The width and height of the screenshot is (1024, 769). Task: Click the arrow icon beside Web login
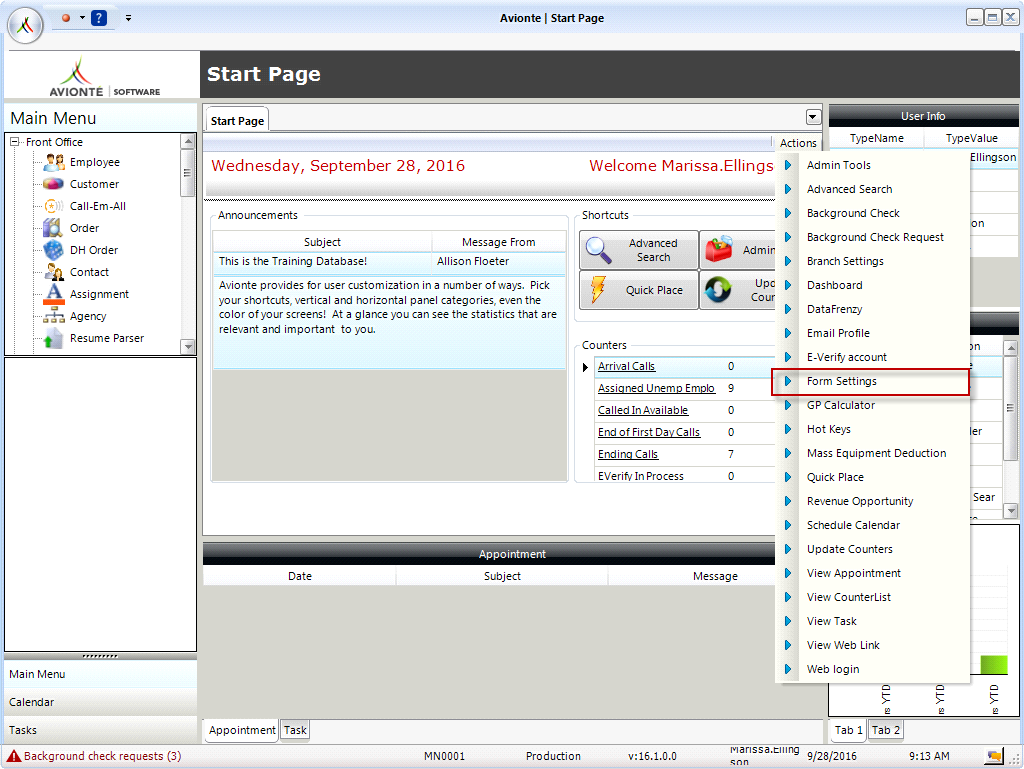coord(788,669)
